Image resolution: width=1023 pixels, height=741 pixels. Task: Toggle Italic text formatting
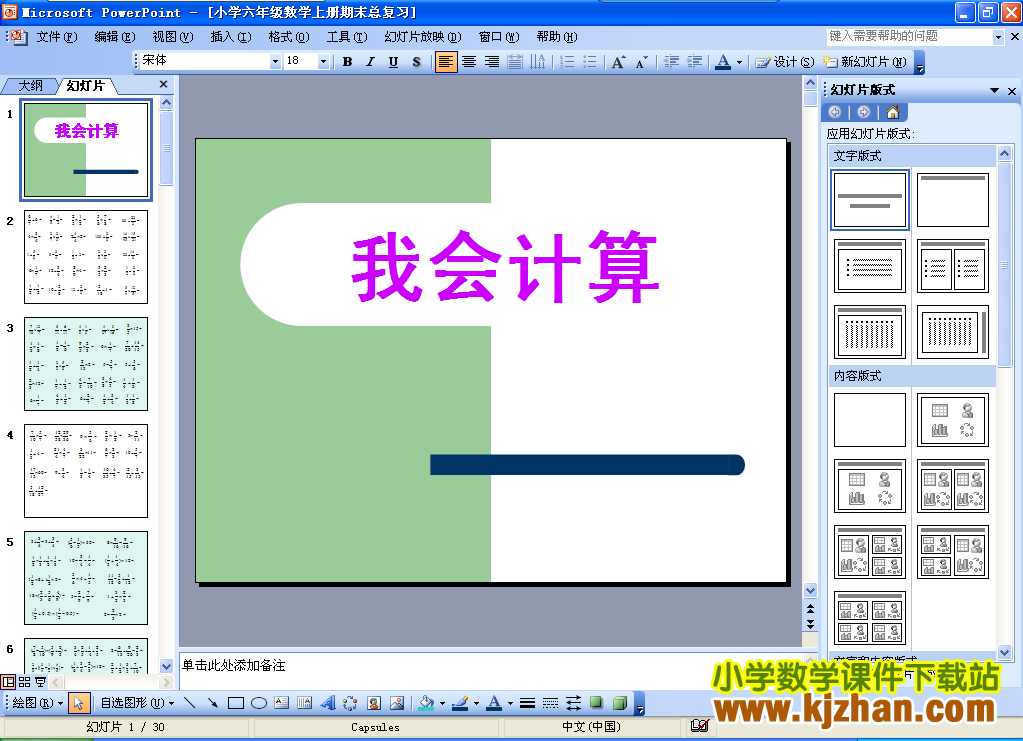tap(370, 62)
